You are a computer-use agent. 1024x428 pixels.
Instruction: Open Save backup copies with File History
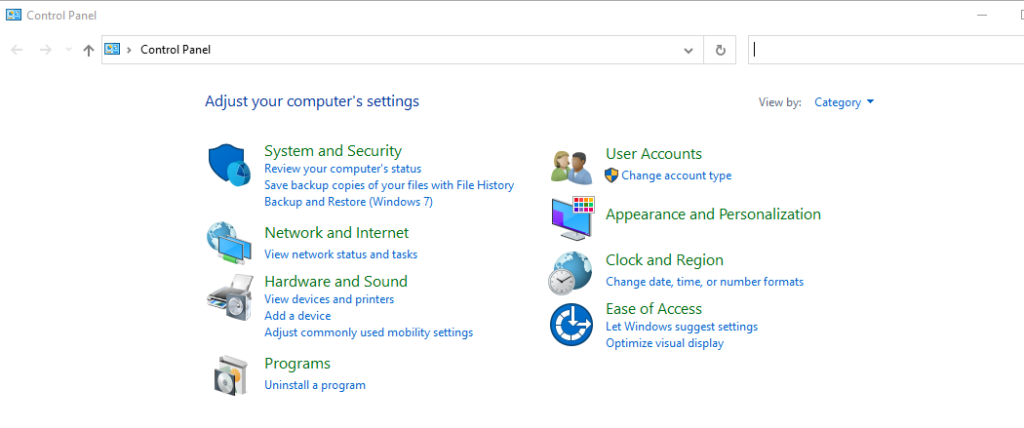pyautogui.click(x=389, y=185)
